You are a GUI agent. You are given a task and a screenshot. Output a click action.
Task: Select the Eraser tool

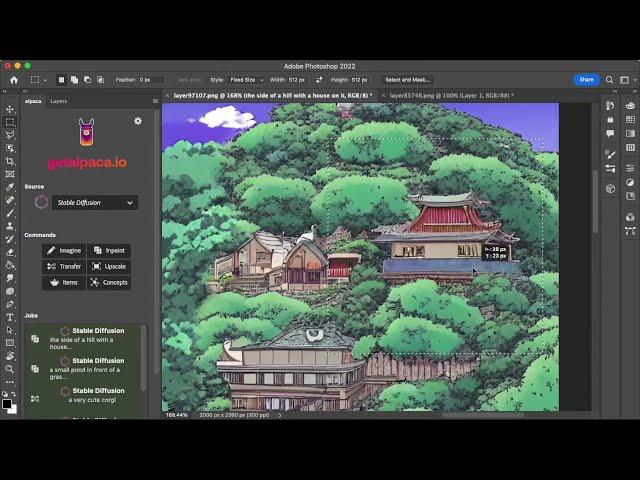point(10,252)
